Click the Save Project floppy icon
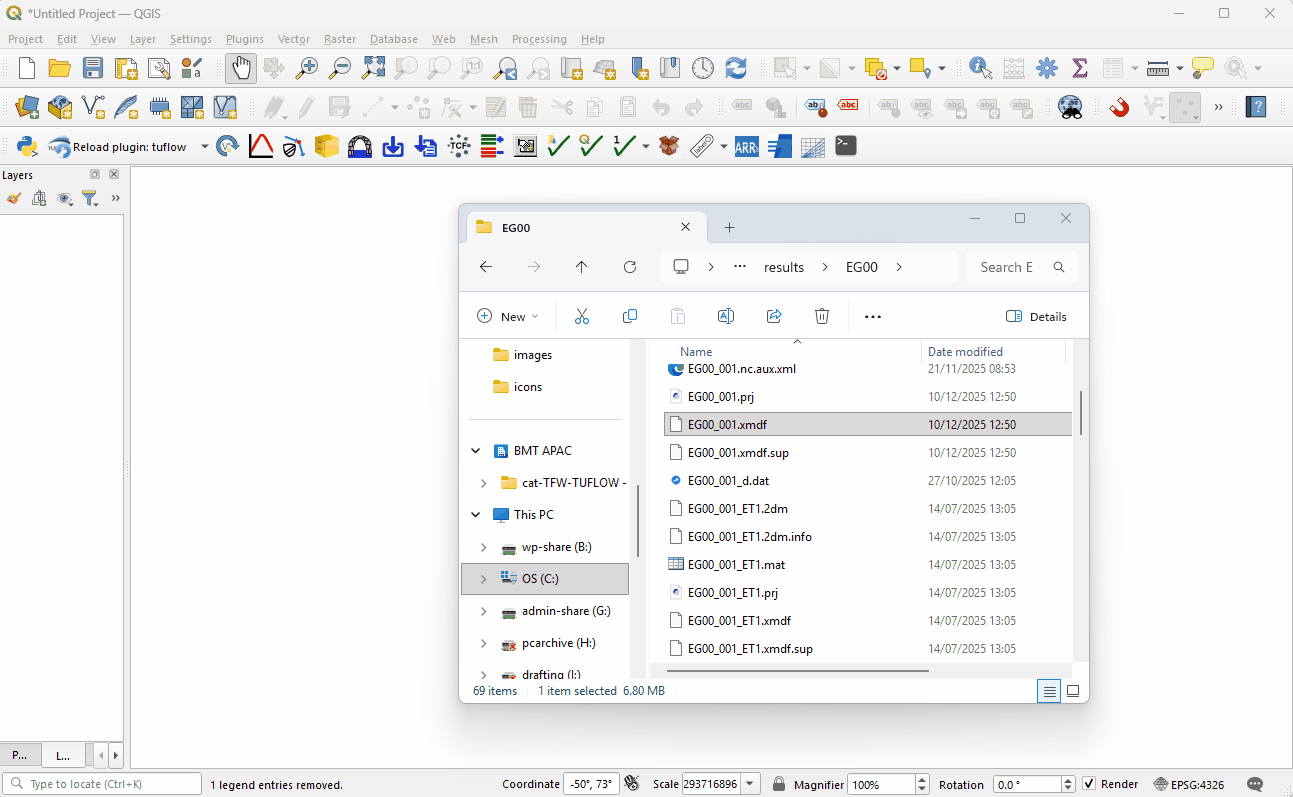Image resolution: width=1293 pixels, height=797 pixels. click(x=93, y=68)
